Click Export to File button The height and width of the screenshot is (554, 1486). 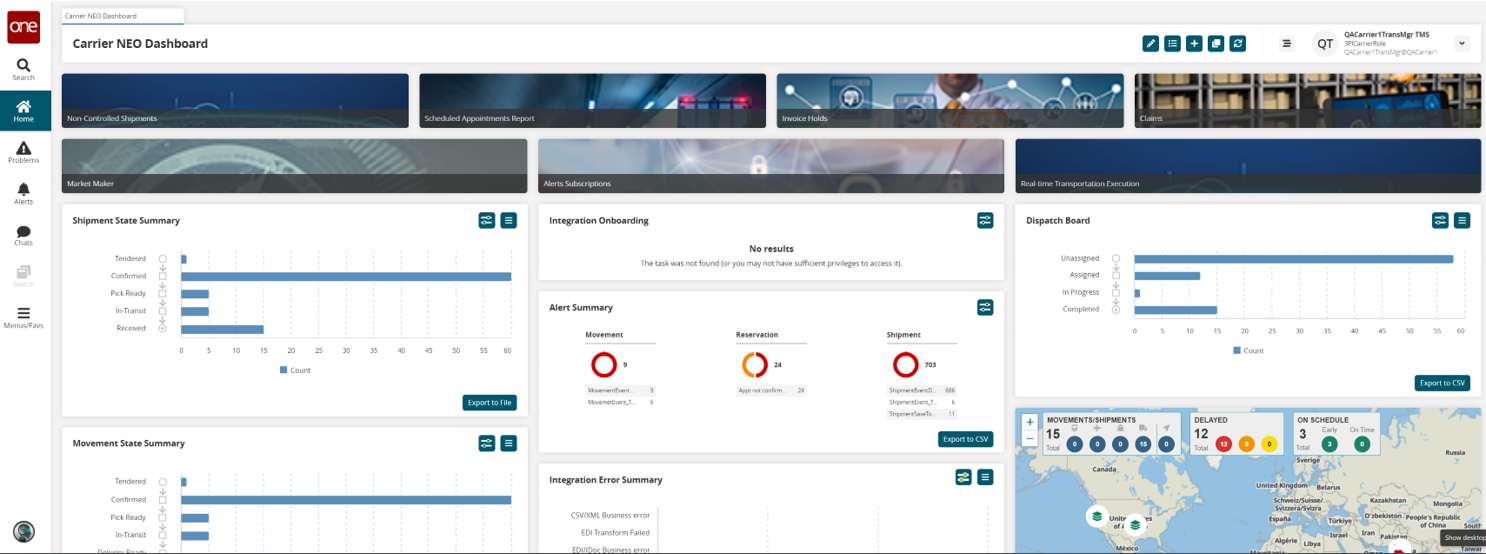pos(490,402)
